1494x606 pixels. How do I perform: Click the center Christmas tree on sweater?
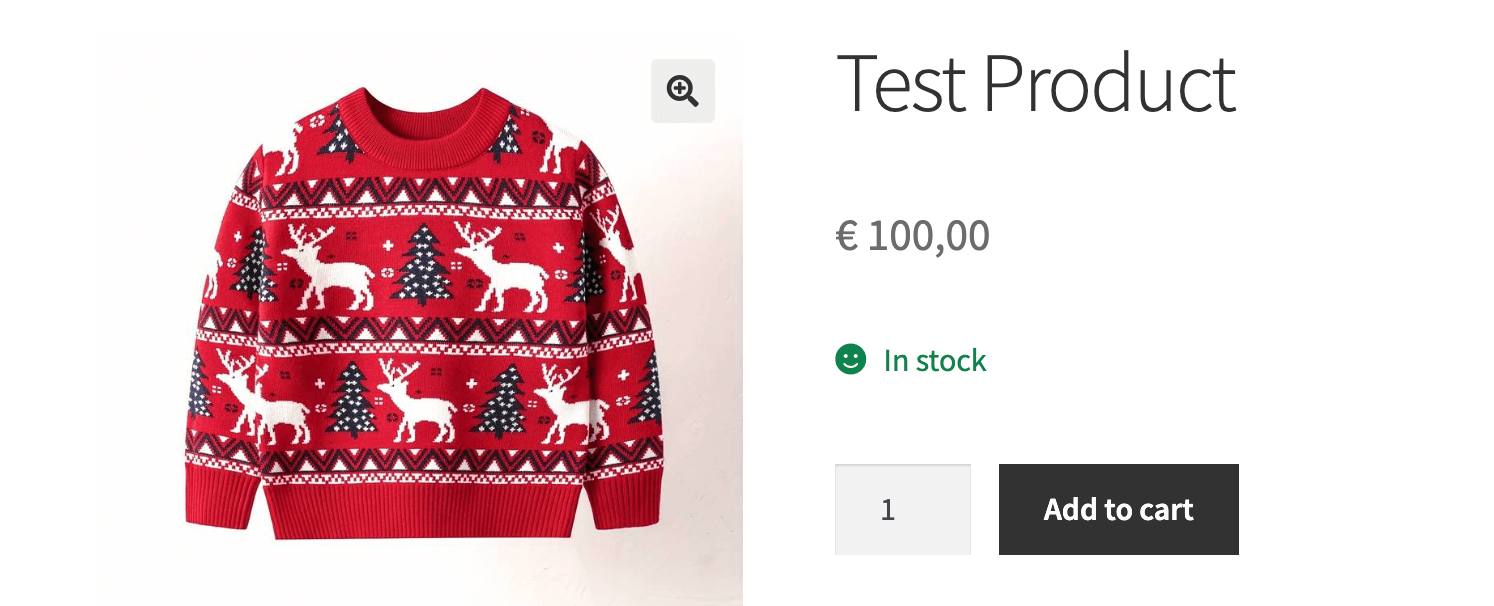pyautogui.click(x=421, y=265)
